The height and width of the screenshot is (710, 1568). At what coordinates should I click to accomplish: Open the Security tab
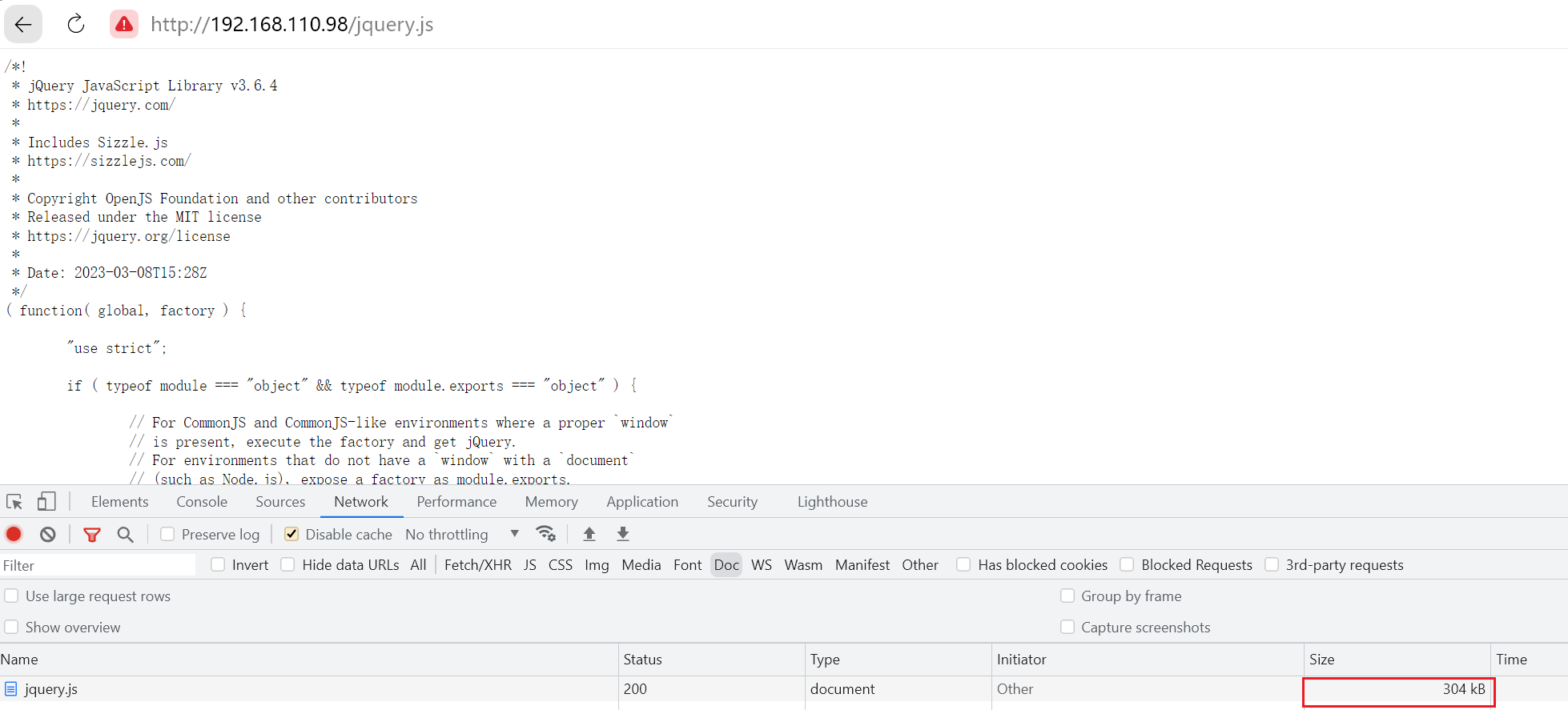point(732,502)
